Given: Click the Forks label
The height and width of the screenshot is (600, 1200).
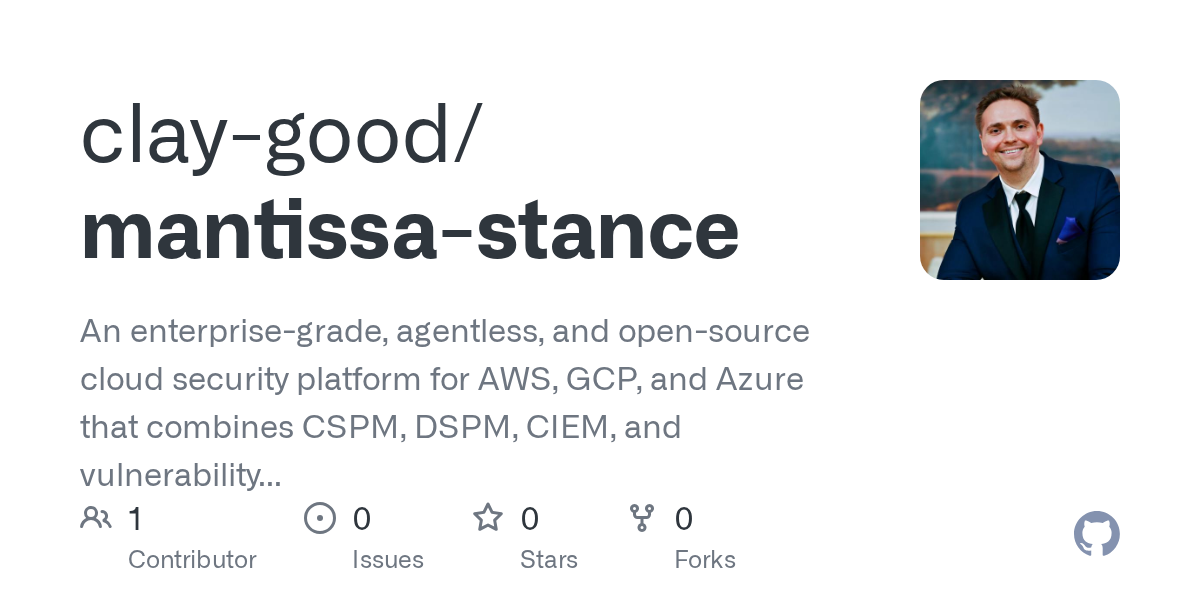Looking at the screenshot, I should pyautogui.click(x=704, y=559).
